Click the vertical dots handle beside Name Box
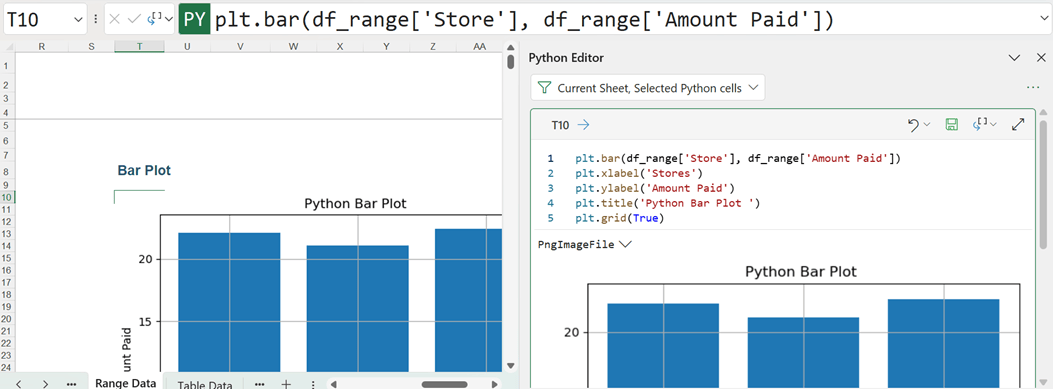 (95, 19)
